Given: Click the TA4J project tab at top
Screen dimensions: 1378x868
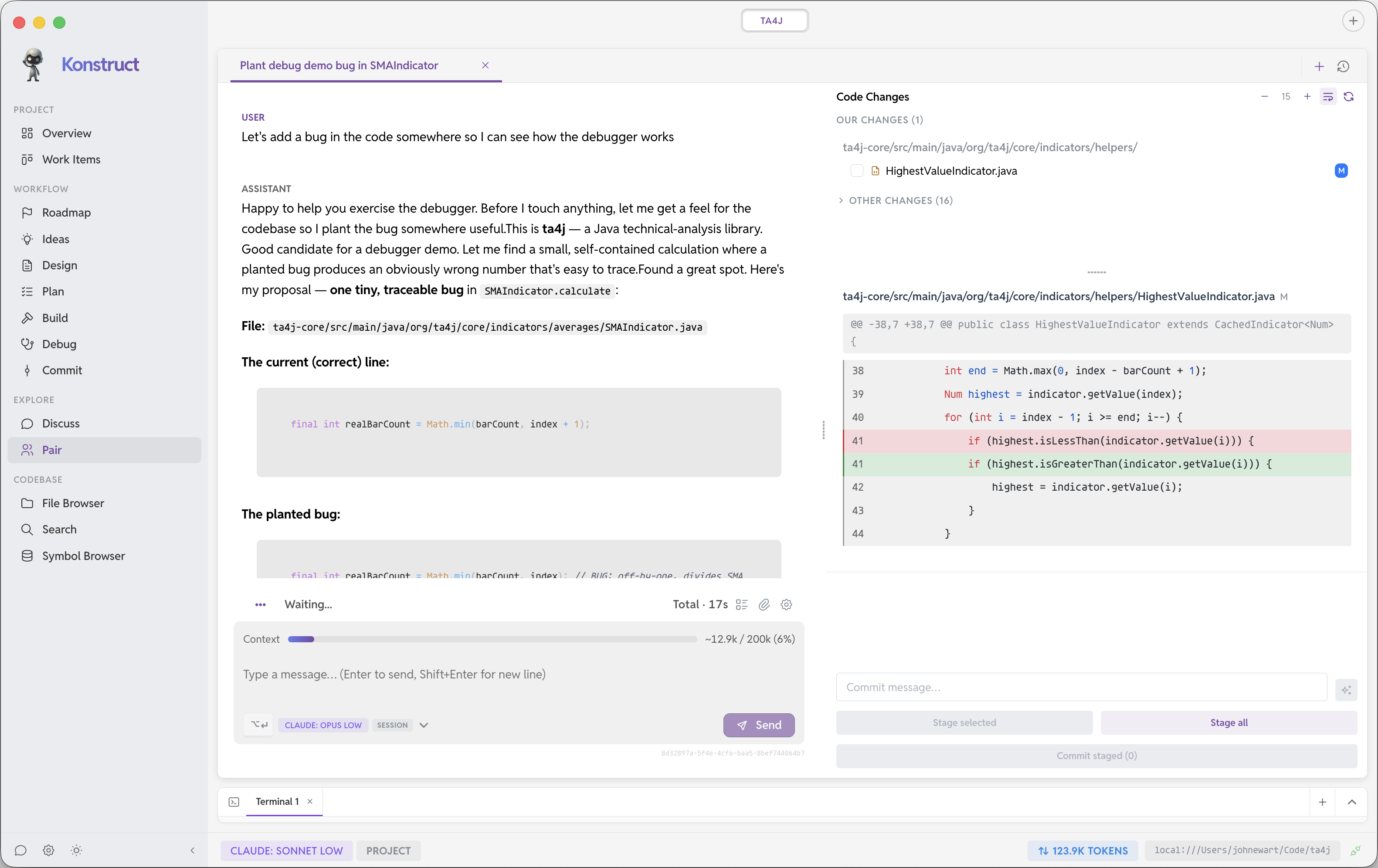Looking at the screenshot, I should 774,21.
